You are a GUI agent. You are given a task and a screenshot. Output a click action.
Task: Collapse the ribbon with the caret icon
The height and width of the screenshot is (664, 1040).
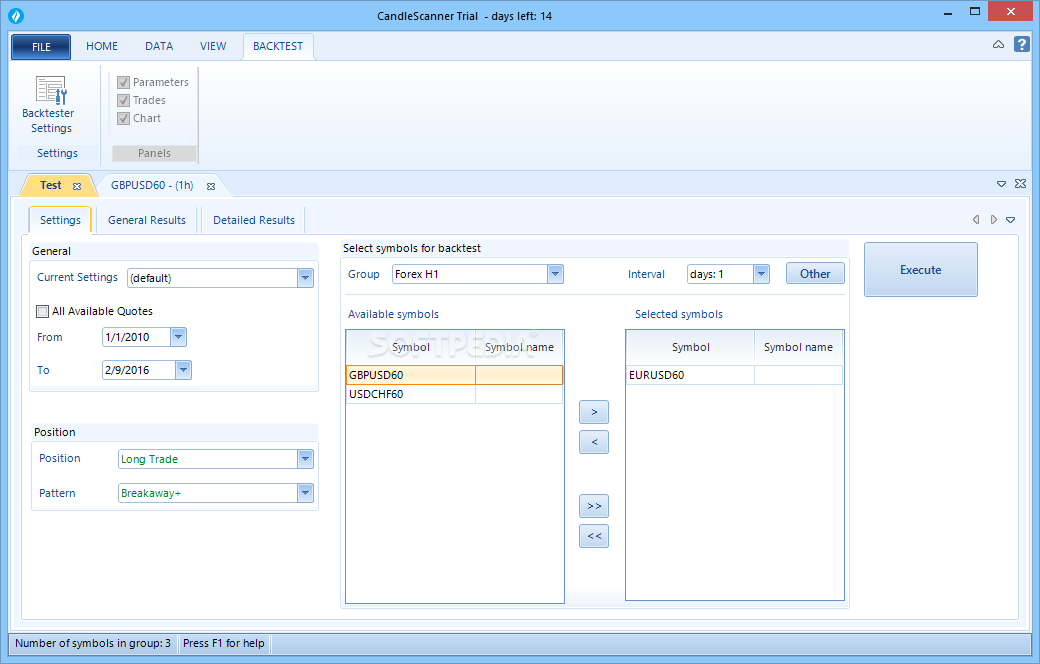point(998,45)
